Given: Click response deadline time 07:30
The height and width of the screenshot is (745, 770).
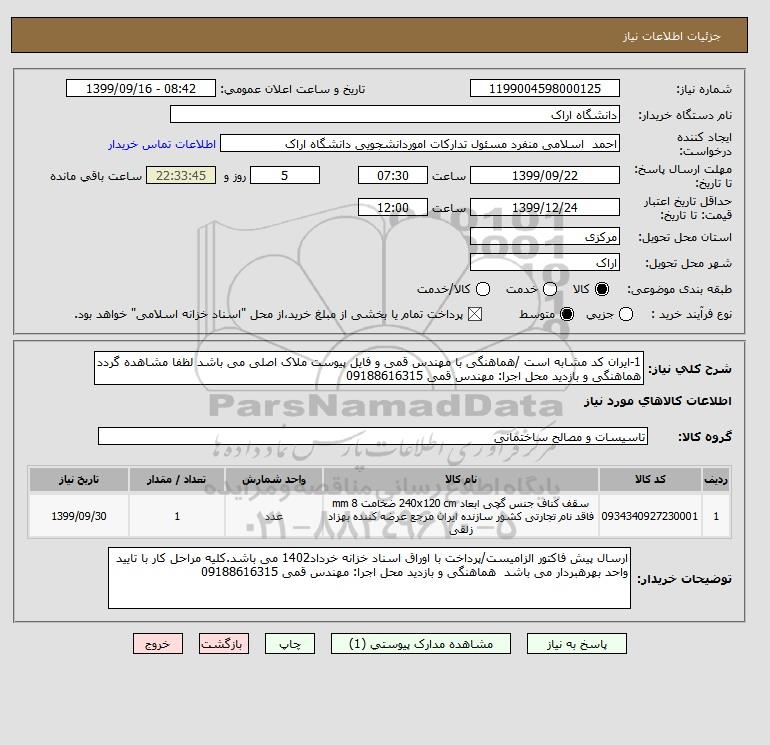Looking at the screenshot, I should [x=393, y=175].
